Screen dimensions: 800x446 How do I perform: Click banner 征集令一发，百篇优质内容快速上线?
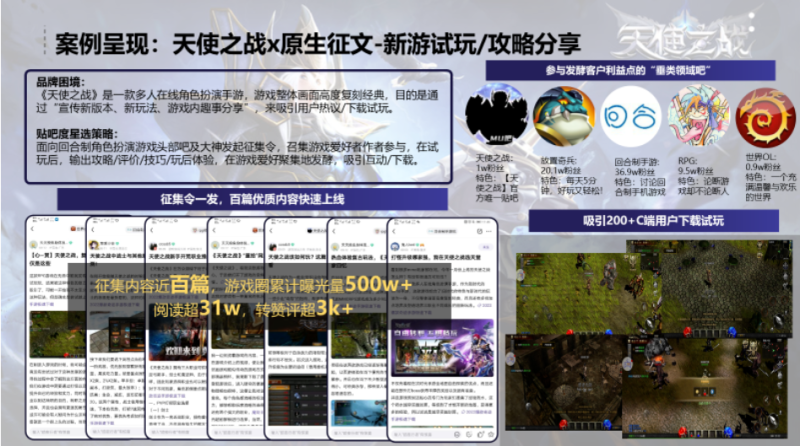[253, 199]
